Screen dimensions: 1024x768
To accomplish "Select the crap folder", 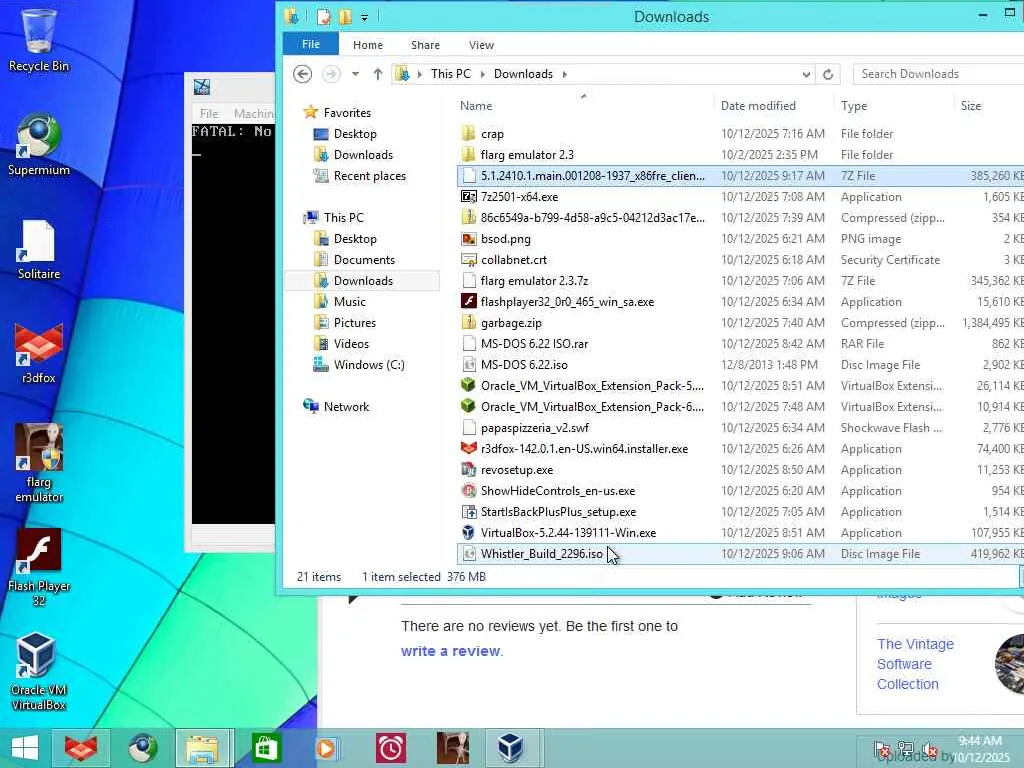I will click(x=492, y=134).
